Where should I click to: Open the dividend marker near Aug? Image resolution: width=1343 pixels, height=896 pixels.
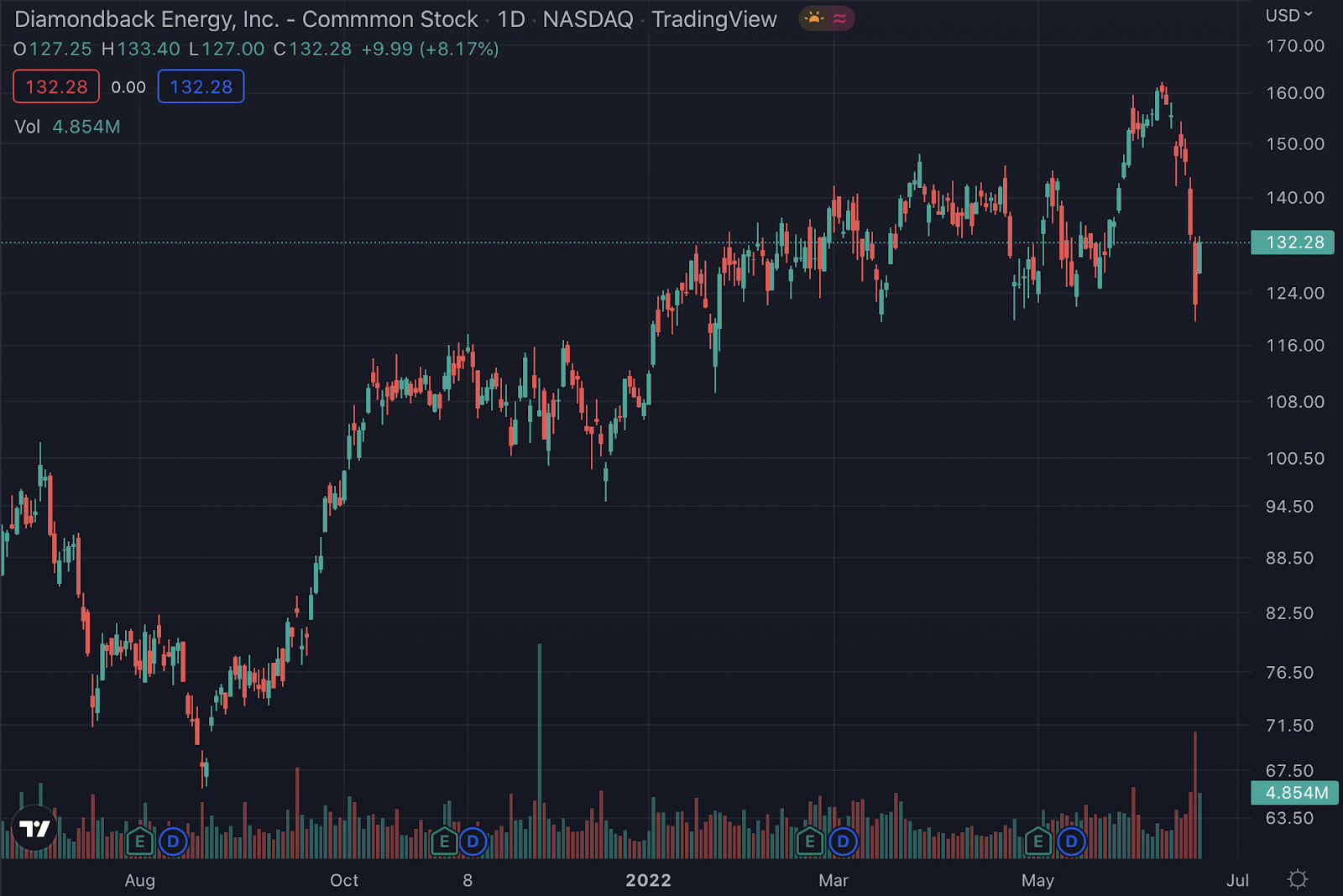173,841
